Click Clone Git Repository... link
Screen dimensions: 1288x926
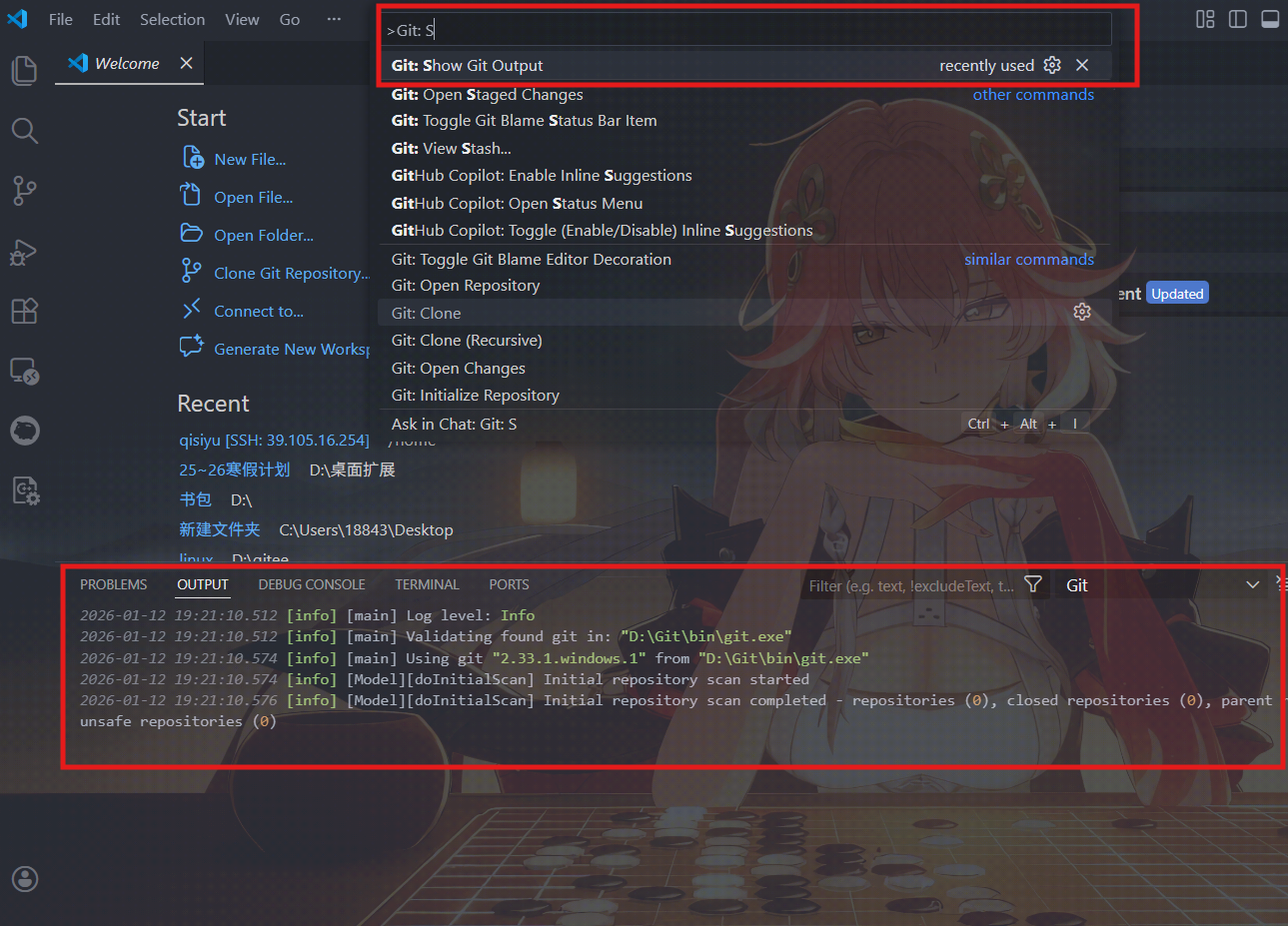(x=292, y=273)
